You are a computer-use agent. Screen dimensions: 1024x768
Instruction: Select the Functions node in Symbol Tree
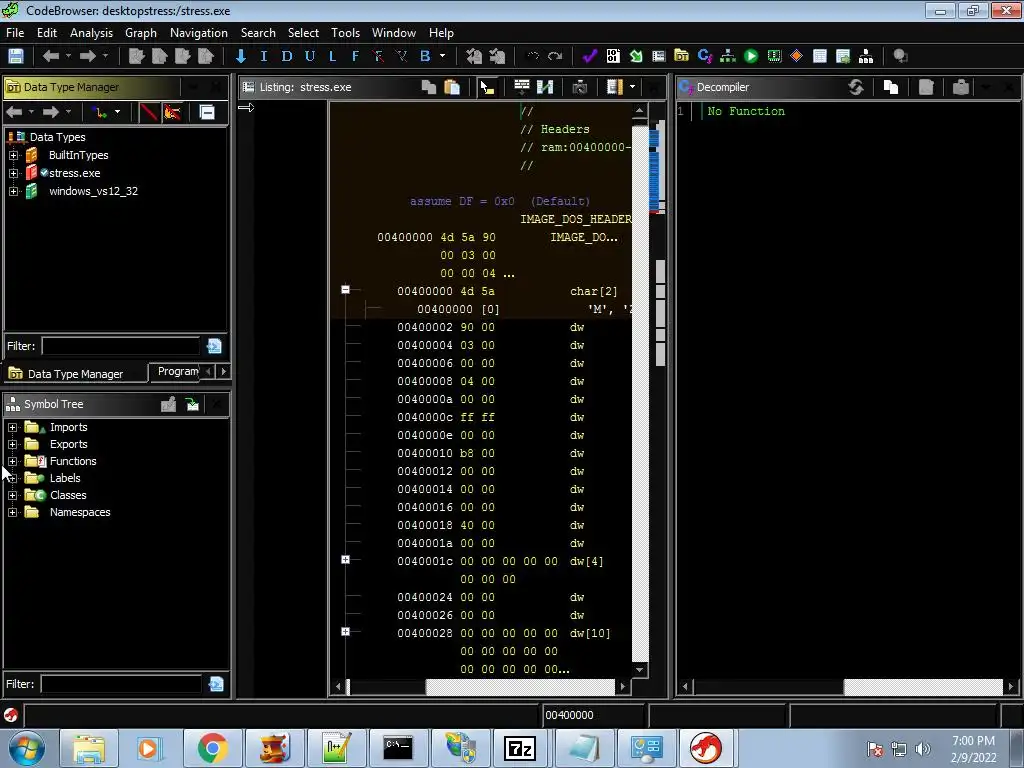point(73,461)
